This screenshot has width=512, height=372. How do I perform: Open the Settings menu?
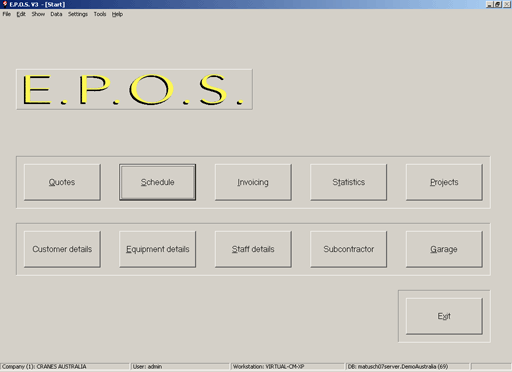78,14
